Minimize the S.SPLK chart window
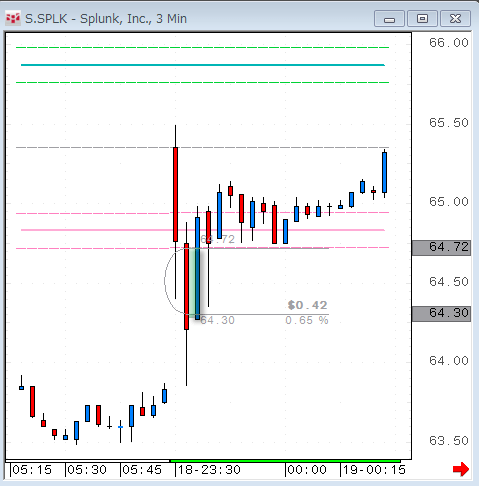 [x=389, y=18]
